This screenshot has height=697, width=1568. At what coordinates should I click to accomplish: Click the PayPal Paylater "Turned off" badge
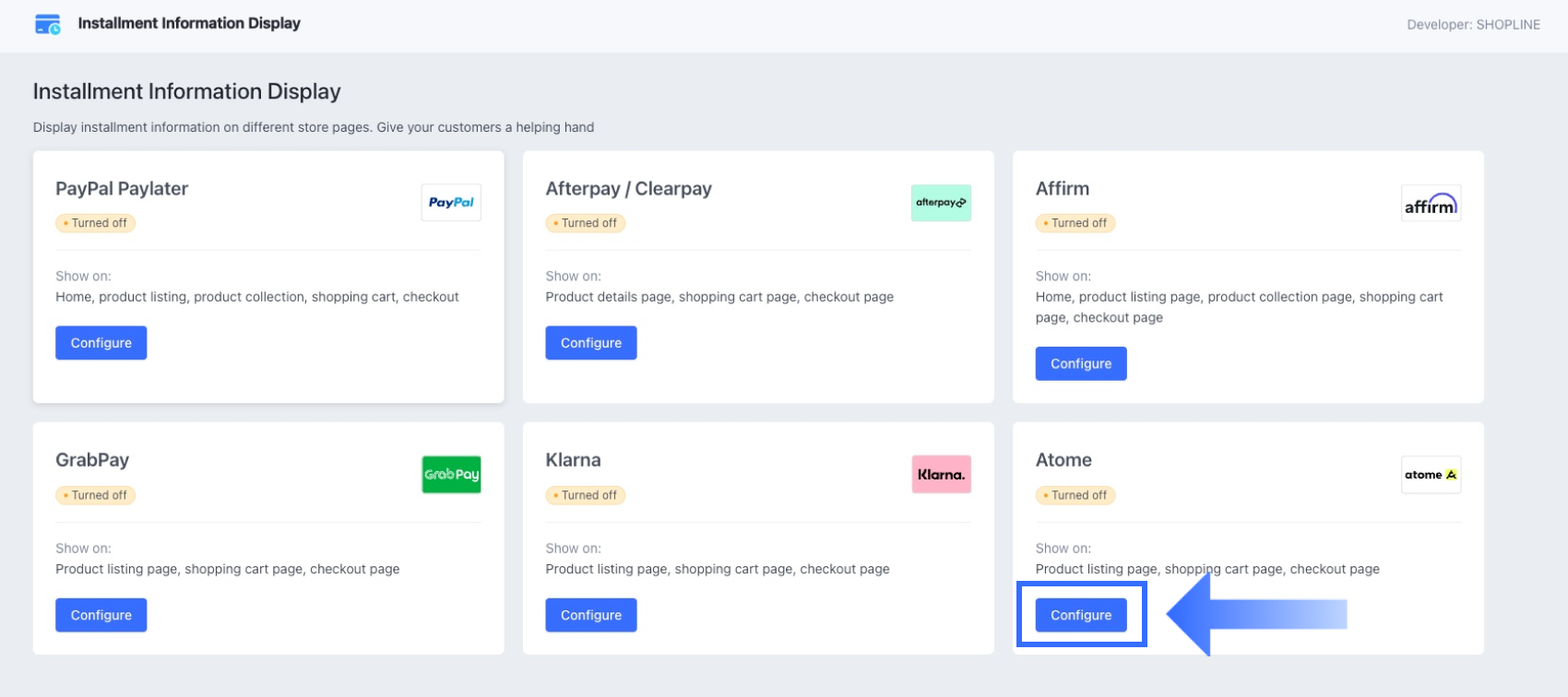96,223
